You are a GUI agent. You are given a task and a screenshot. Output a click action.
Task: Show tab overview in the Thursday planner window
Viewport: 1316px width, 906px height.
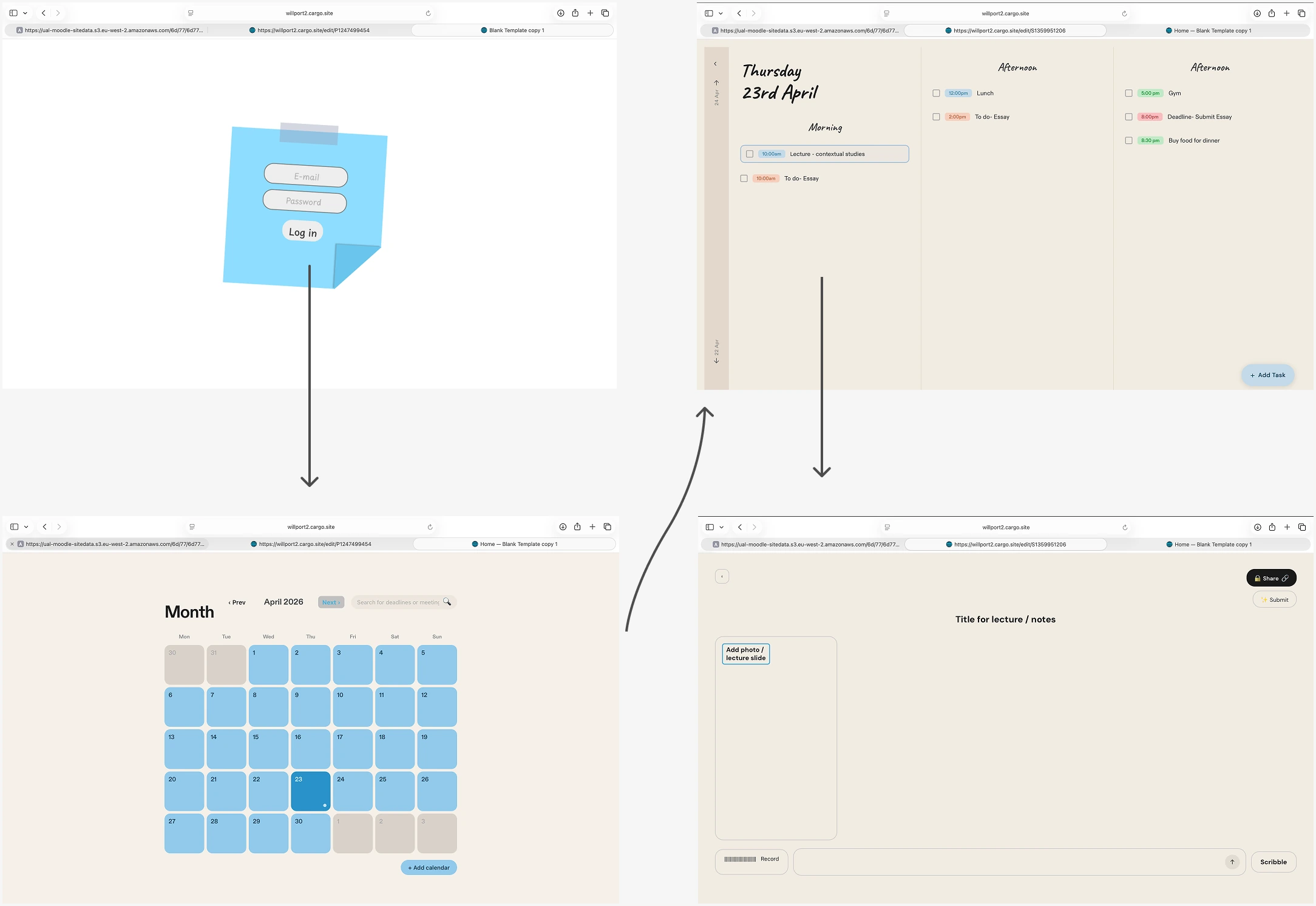pos(1301,13)
